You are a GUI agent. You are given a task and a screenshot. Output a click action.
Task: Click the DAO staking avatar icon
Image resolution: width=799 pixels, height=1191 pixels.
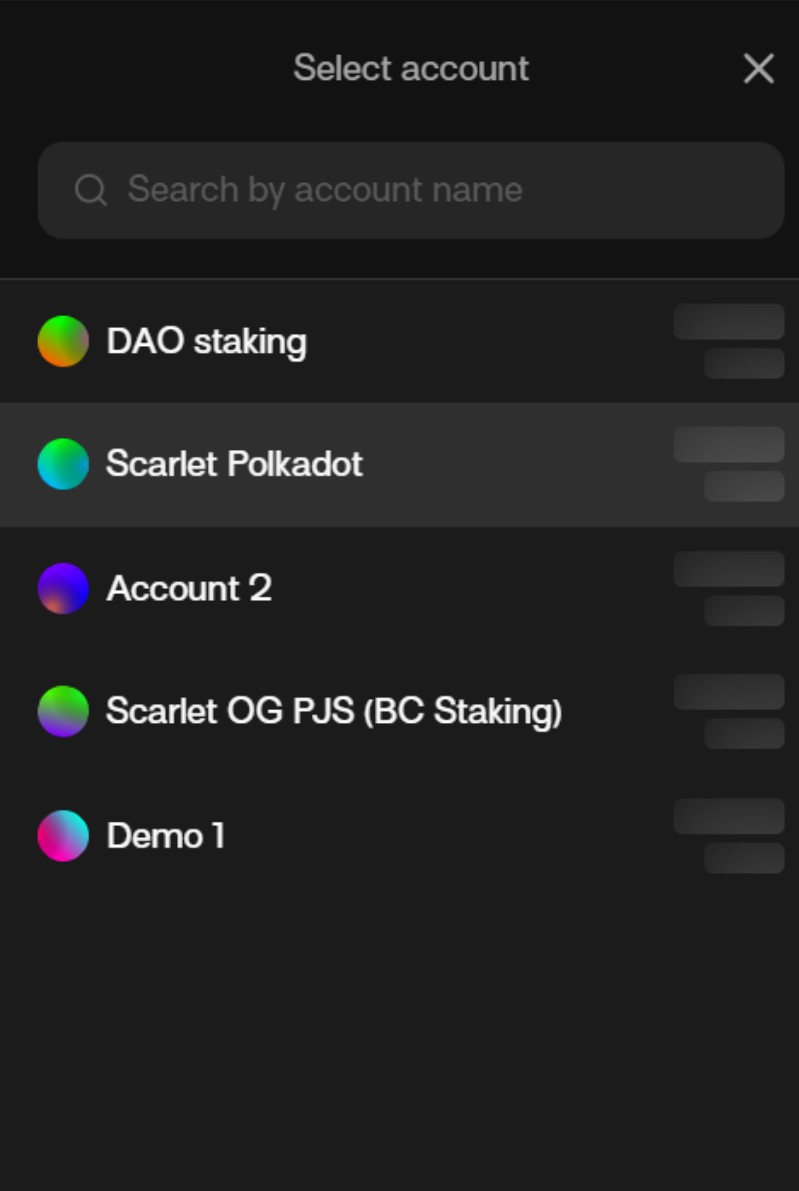tap(63, 341)
